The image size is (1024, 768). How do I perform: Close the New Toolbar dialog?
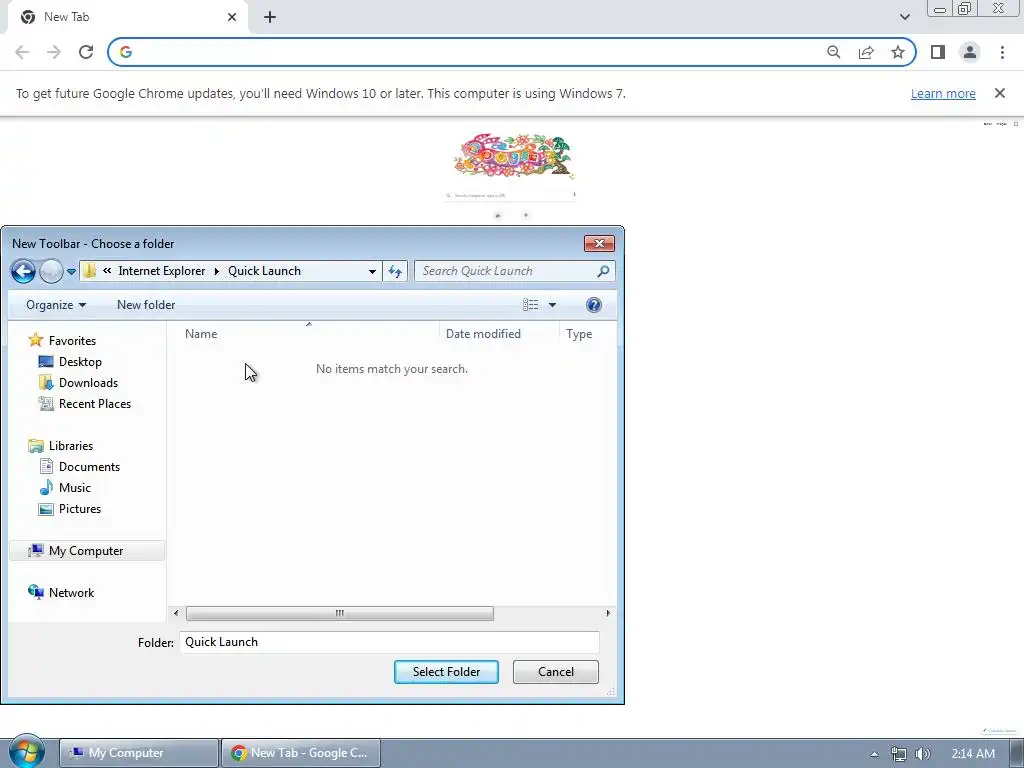tap(599, 244)
